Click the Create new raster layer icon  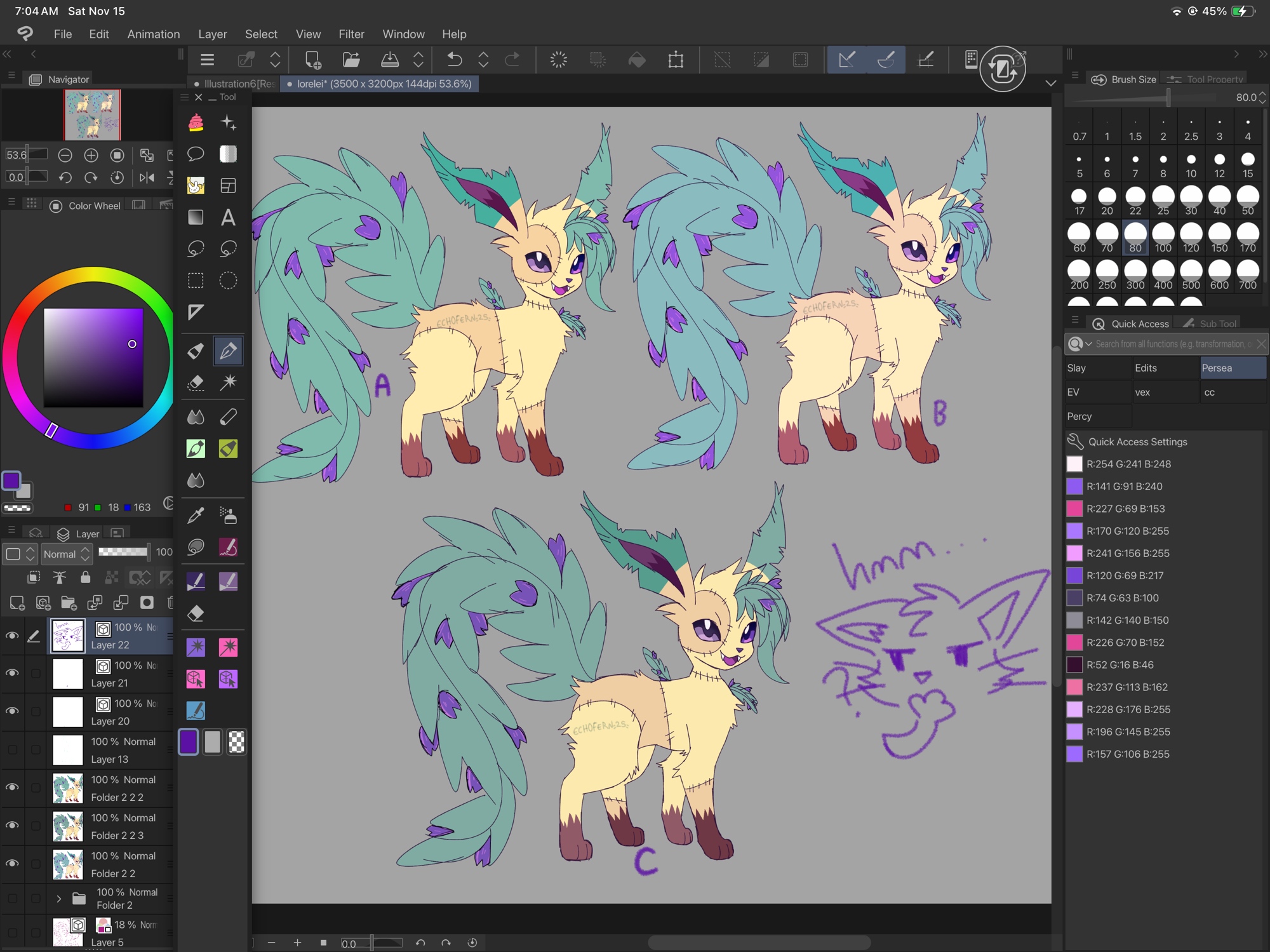[17, 603]
